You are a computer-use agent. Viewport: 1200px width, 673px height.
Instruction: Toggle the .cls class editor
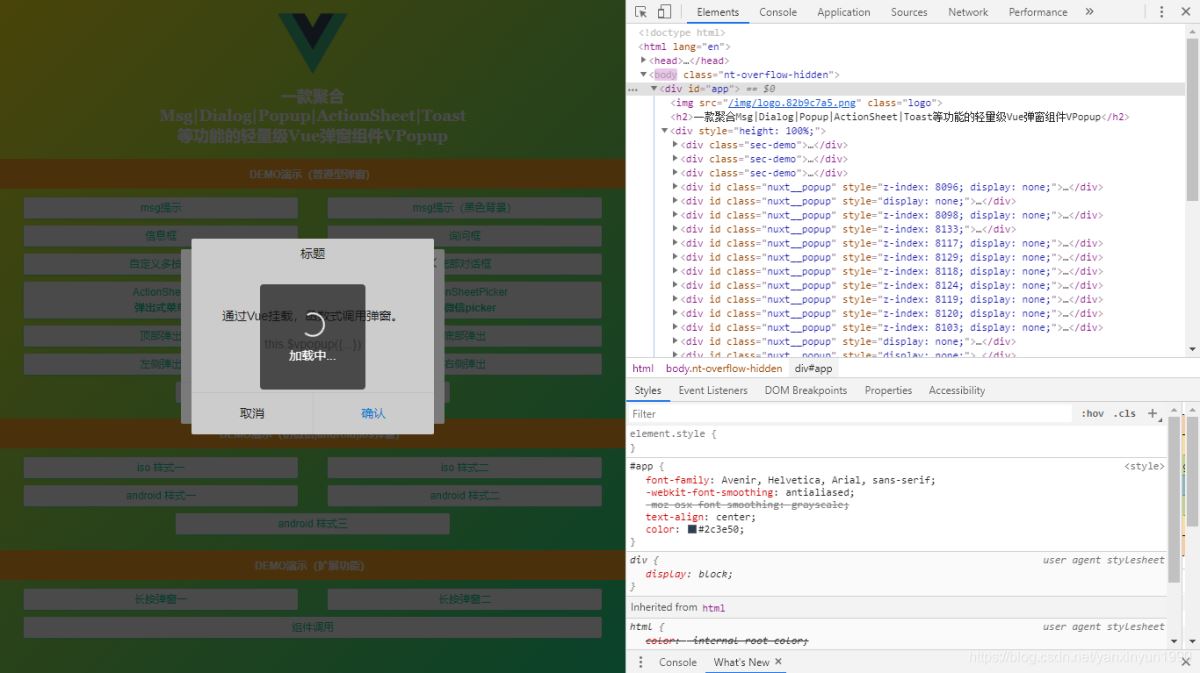click(1127, 413)
